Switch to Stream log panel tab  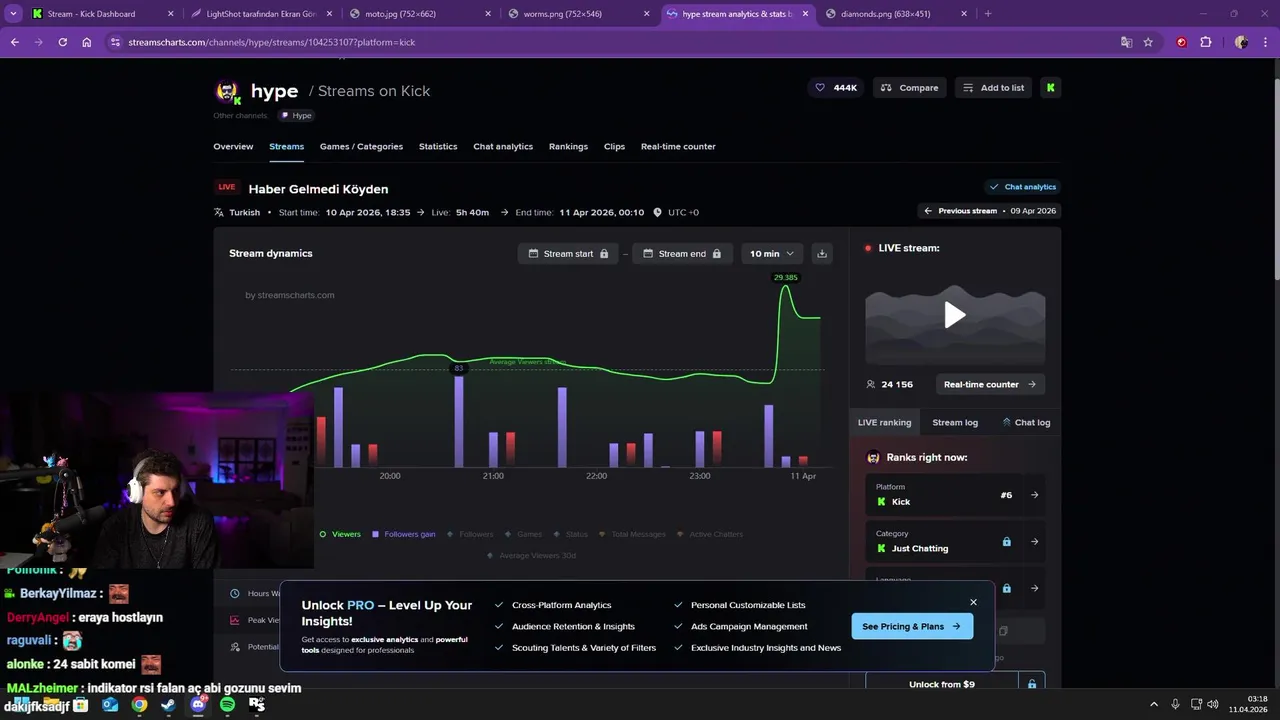[955, 422]
